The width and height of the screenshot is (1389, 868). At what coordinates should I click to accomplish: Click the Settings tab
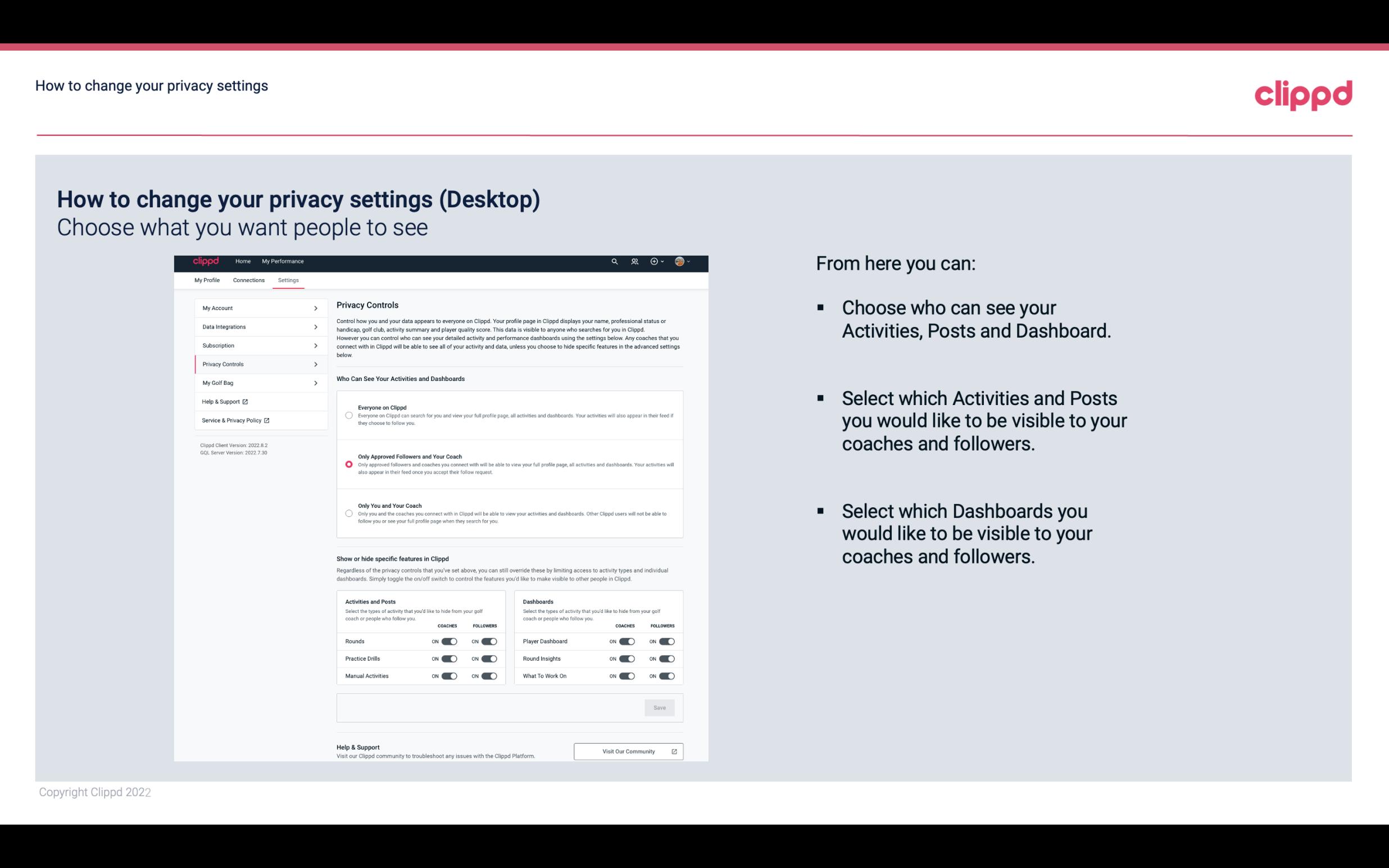(x=288, y=280)
